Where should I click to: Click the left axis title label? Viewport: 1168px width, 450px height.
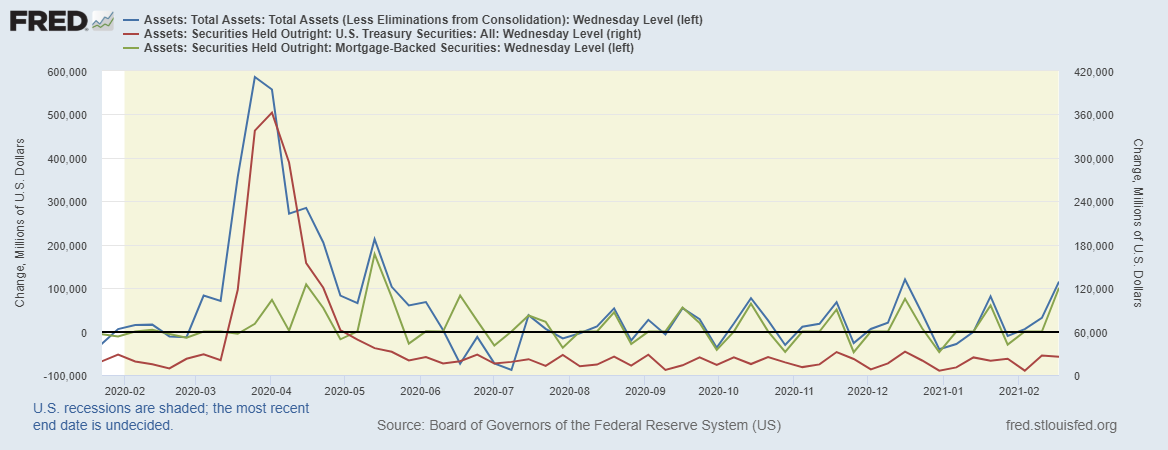(x=20, y=222)
